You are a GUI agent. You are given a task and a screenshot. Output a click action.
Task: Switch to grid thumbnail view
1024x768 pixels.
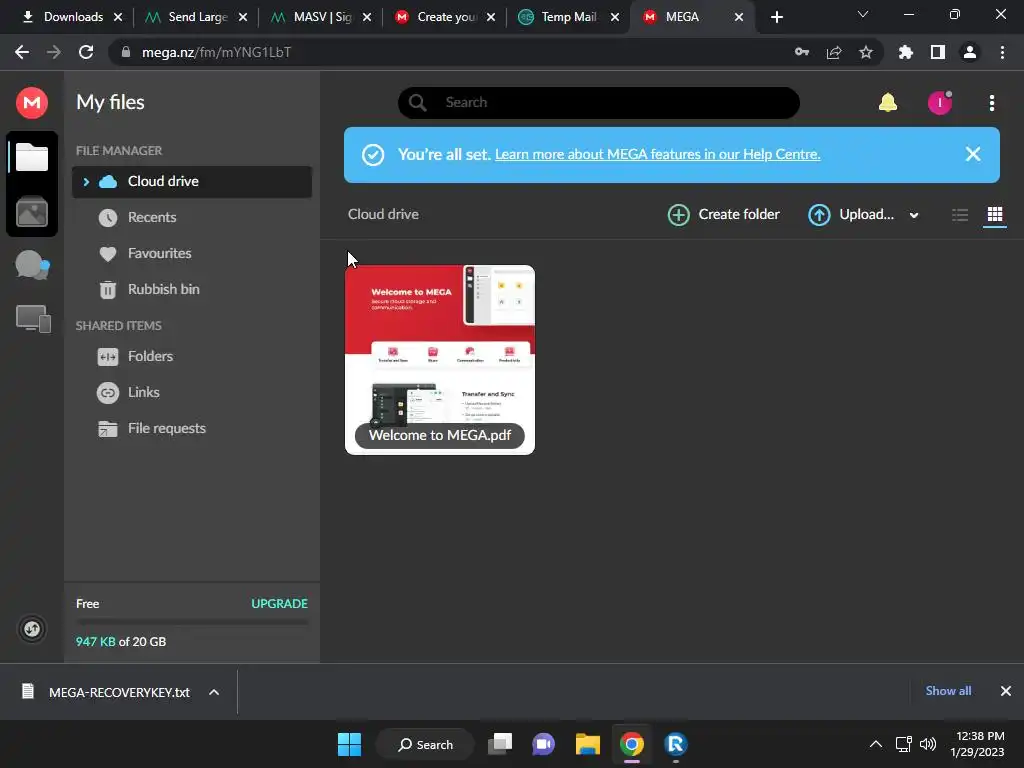(x=995, y=214)
